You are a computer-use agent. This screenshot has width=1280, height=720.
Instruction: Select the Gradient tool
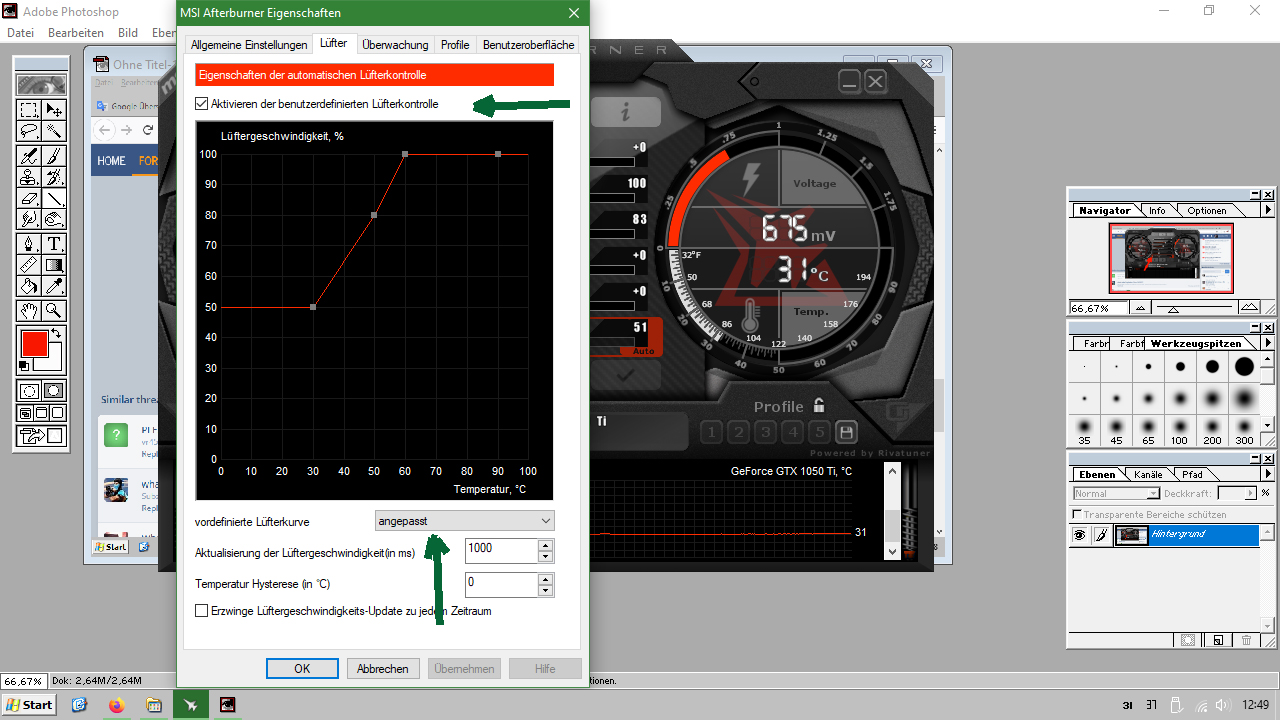click(x=54, y=265)
